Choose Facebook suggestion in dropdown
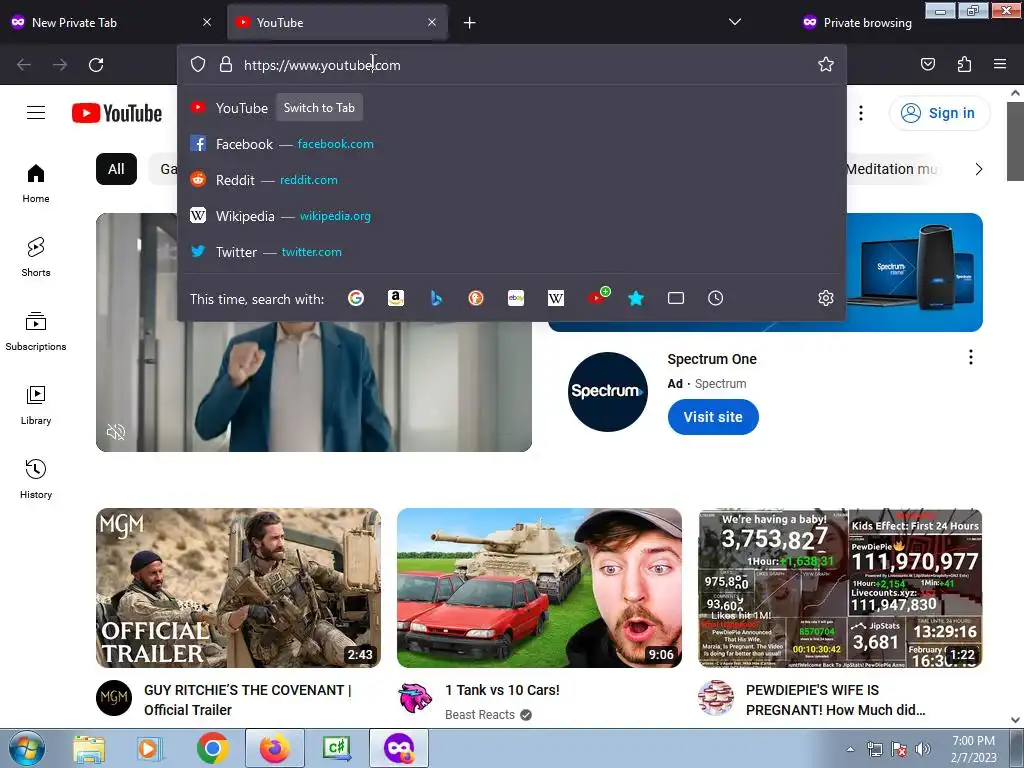The width and height of the screenshot is (1024, 768). 511,144
